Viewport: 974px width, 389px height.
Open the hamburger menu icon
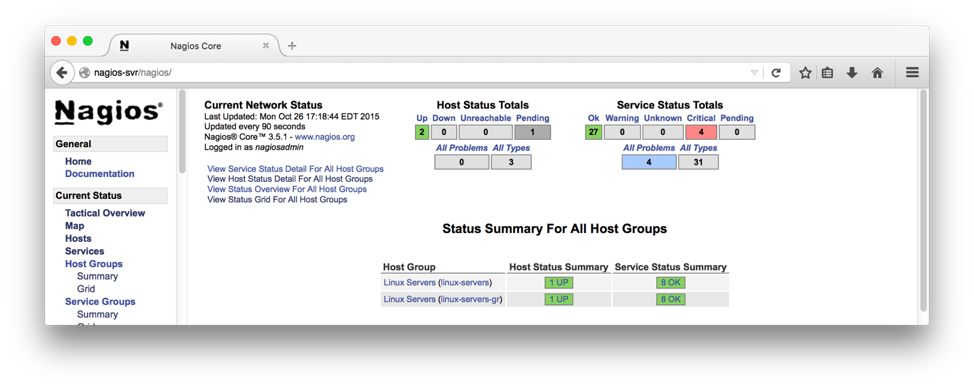[912, 72]
